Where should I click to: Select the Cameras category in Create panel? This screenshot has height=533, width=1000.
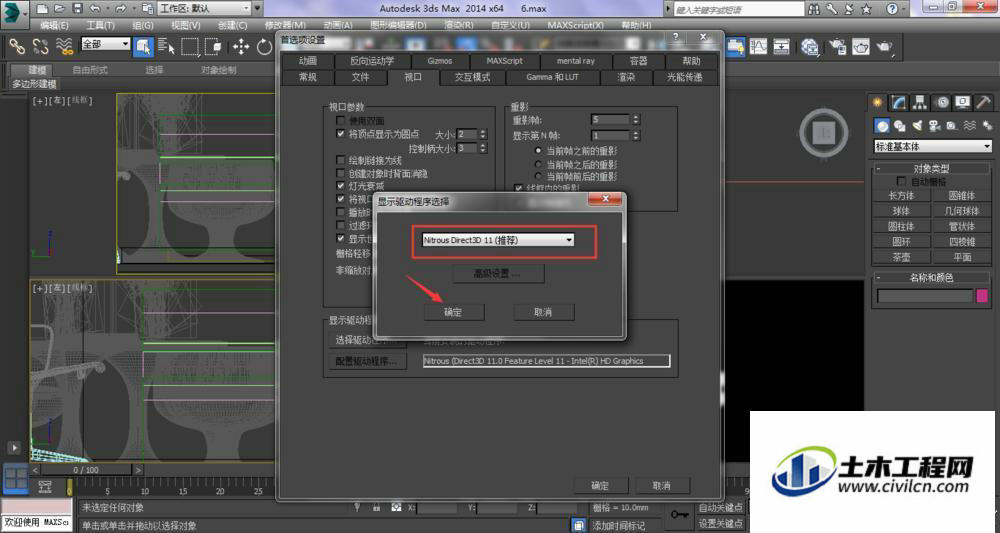pos(934,126)
